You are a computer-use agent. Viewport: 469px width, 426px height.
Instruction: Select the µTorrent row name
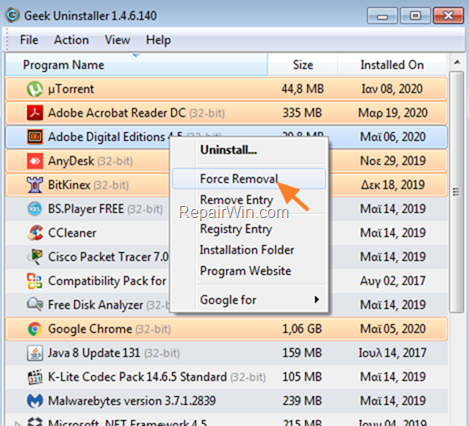(71, 89)
